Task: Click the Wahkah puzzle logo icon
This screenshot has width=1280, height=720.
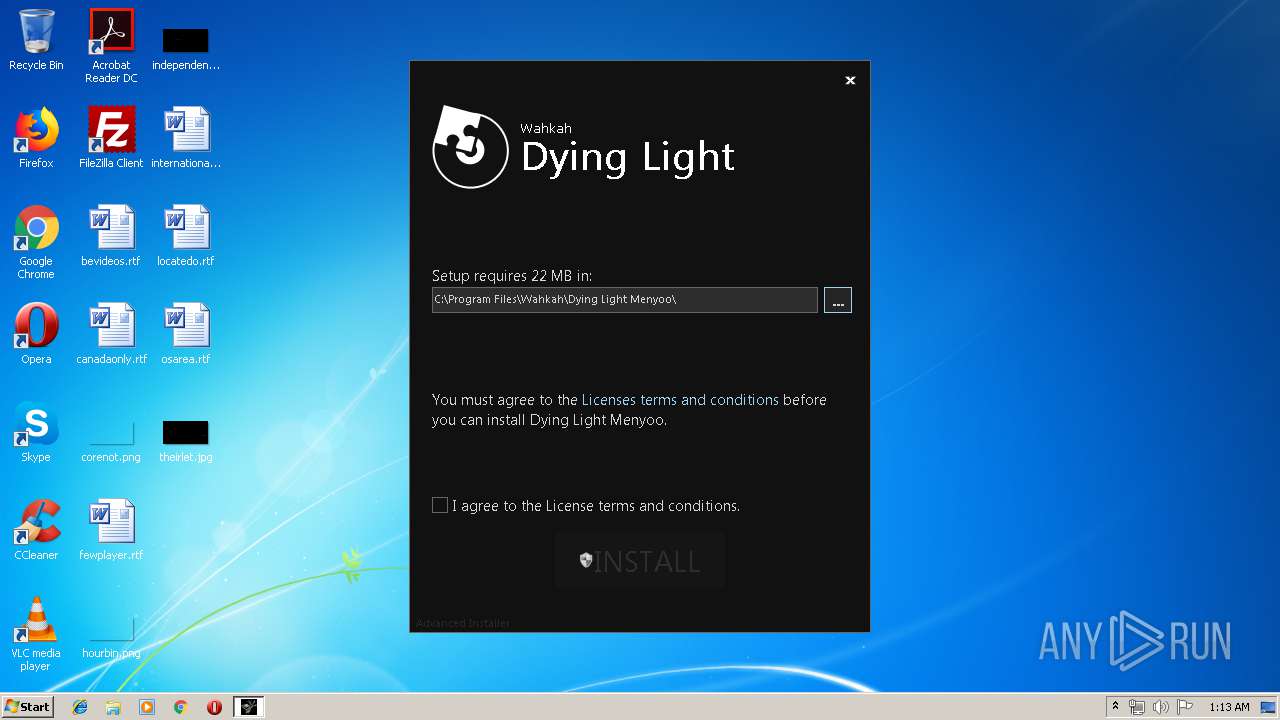Action: (471, 147)
